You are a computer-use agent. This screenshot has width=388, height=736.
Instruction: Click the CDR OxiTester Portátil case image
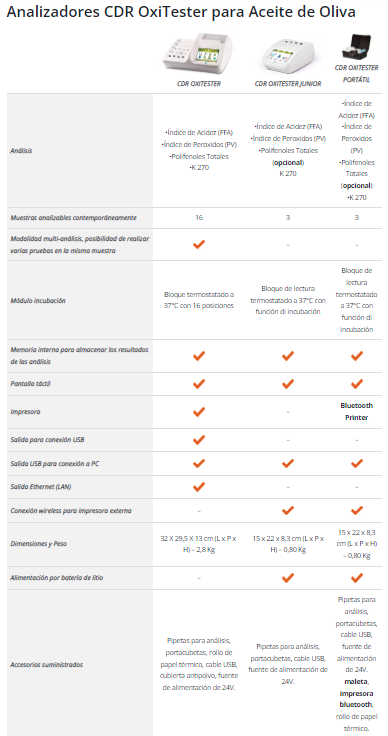(x=357, y=47)
